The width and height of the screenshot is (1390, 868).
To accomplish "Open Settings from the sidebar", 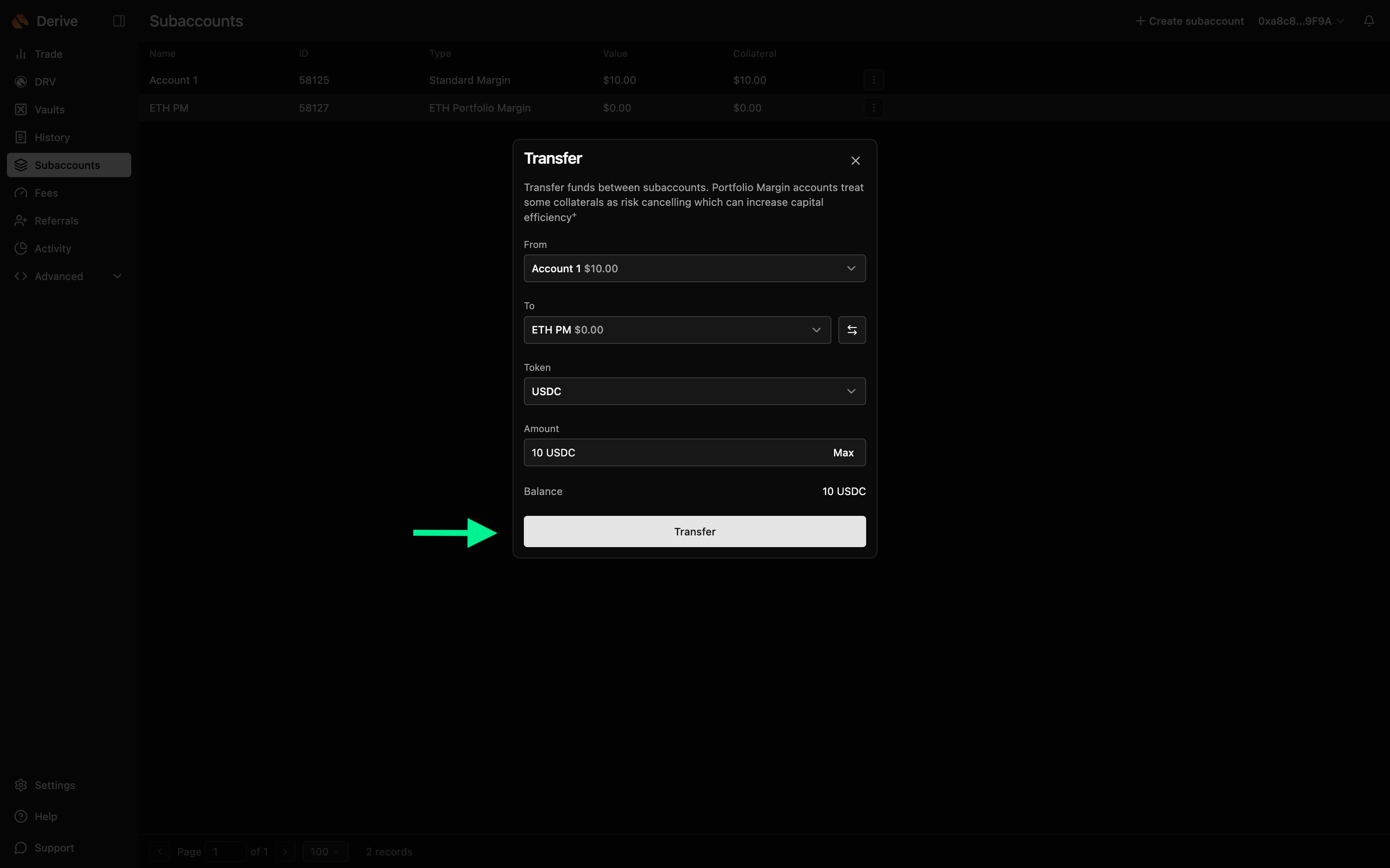I will (55, 785).
